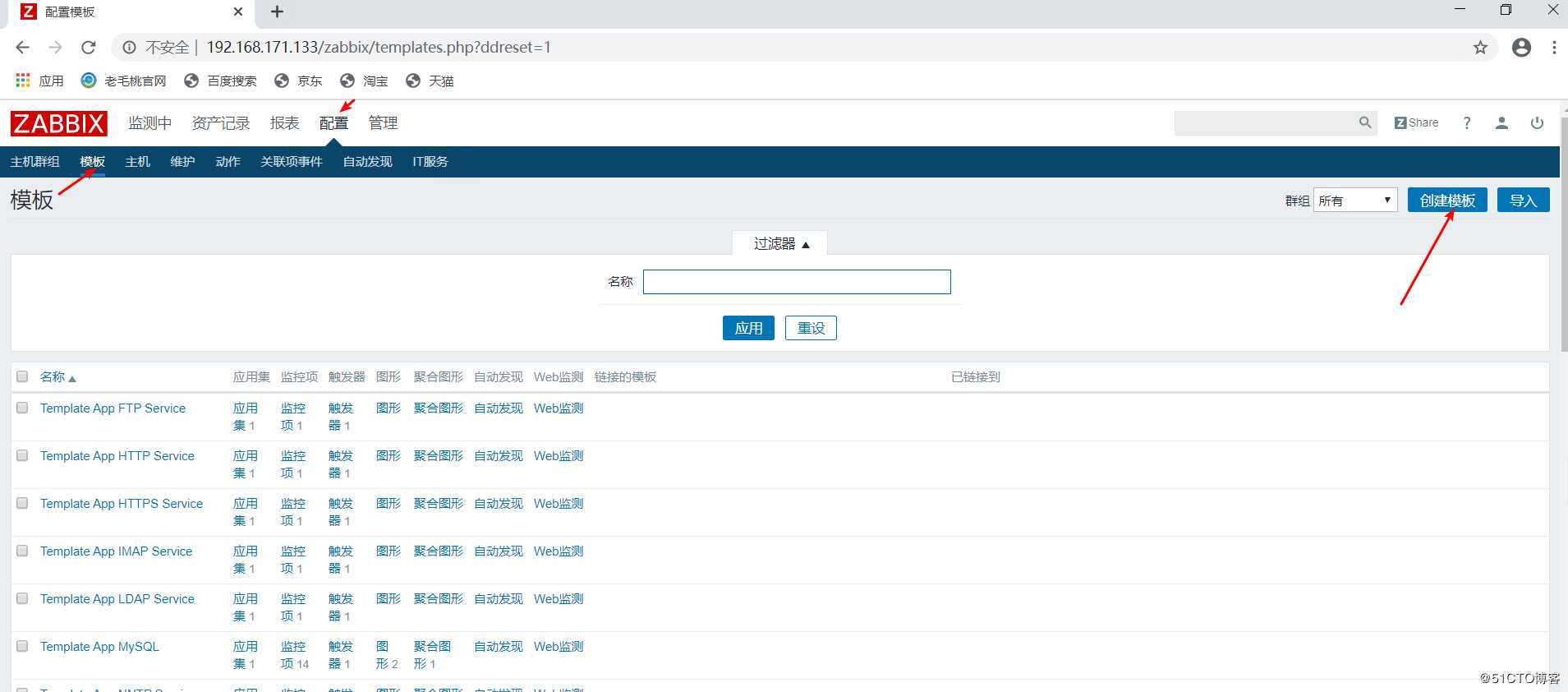The height and width of the screenshot is (692, 1568).
Task: Open the 天猫 bookmark
Action: pos(430,81)
